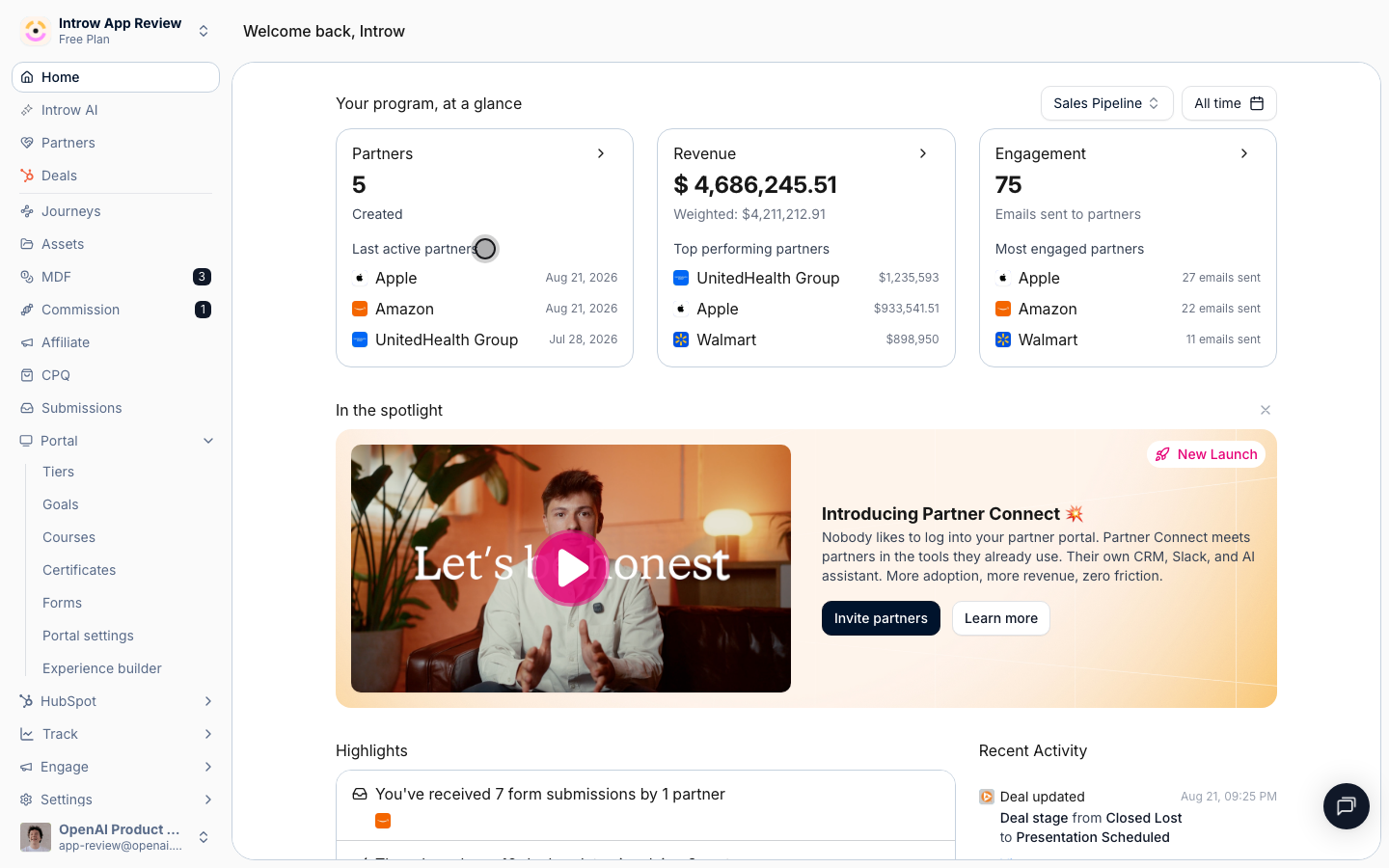Dismiss the In the spotlight section
The width and height of the screenshot is (1389, 868).
[1266, 410]
